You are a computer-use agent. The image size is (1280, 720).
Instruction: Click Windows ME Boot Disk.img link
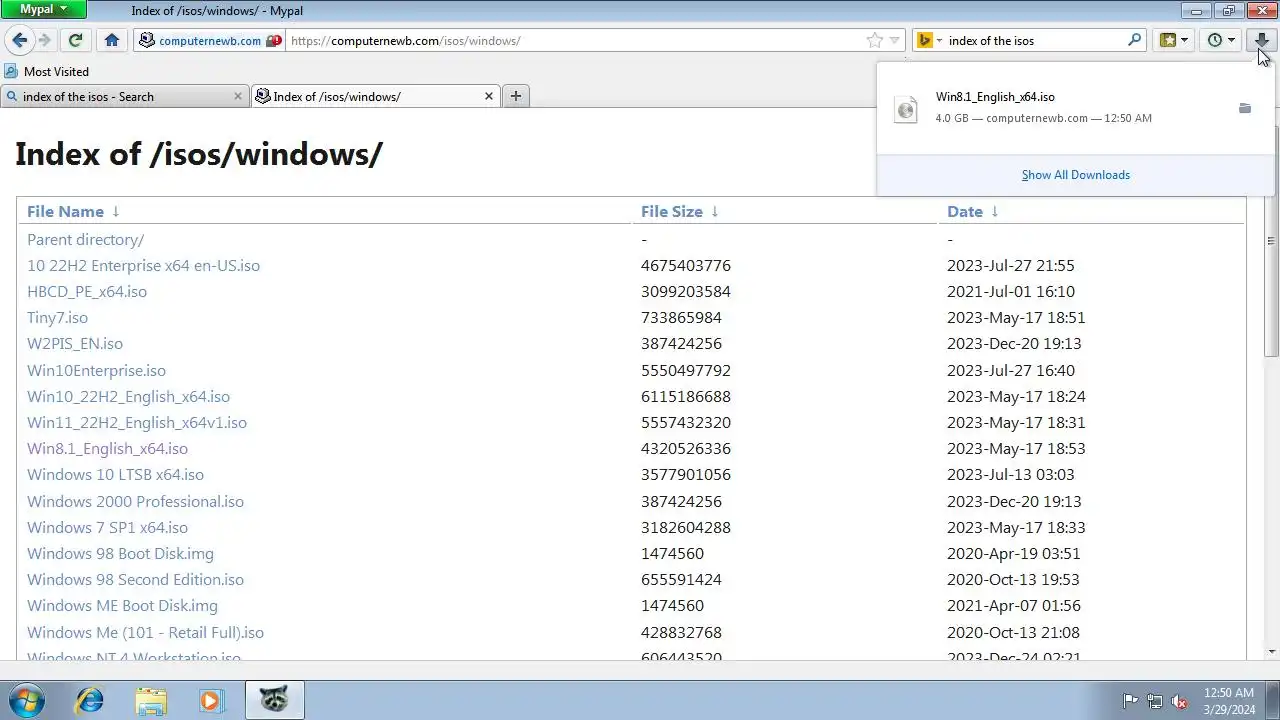122,606
